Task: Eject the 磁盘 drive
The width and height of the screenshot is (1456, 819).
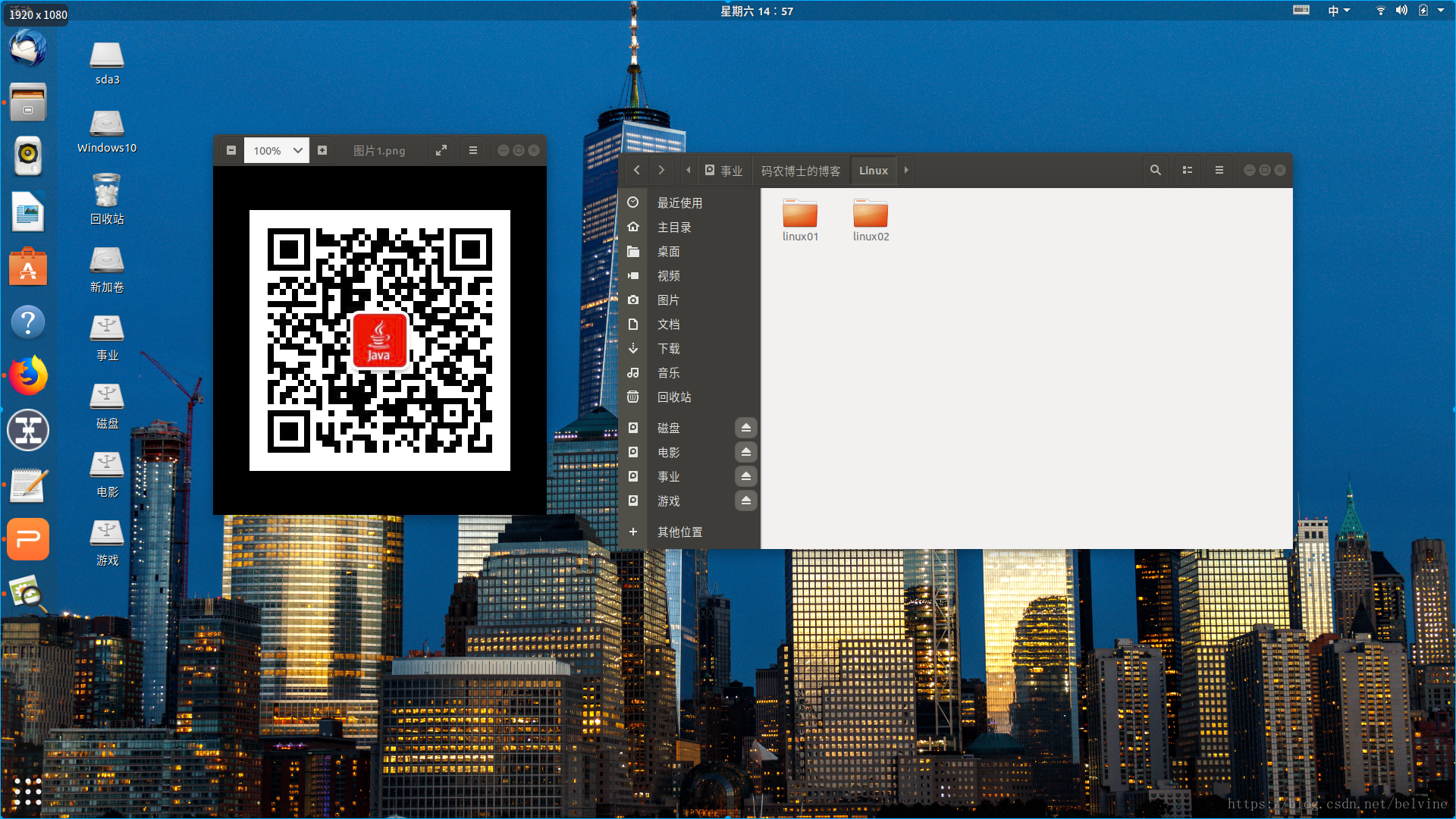Action: tap(746, 428)
